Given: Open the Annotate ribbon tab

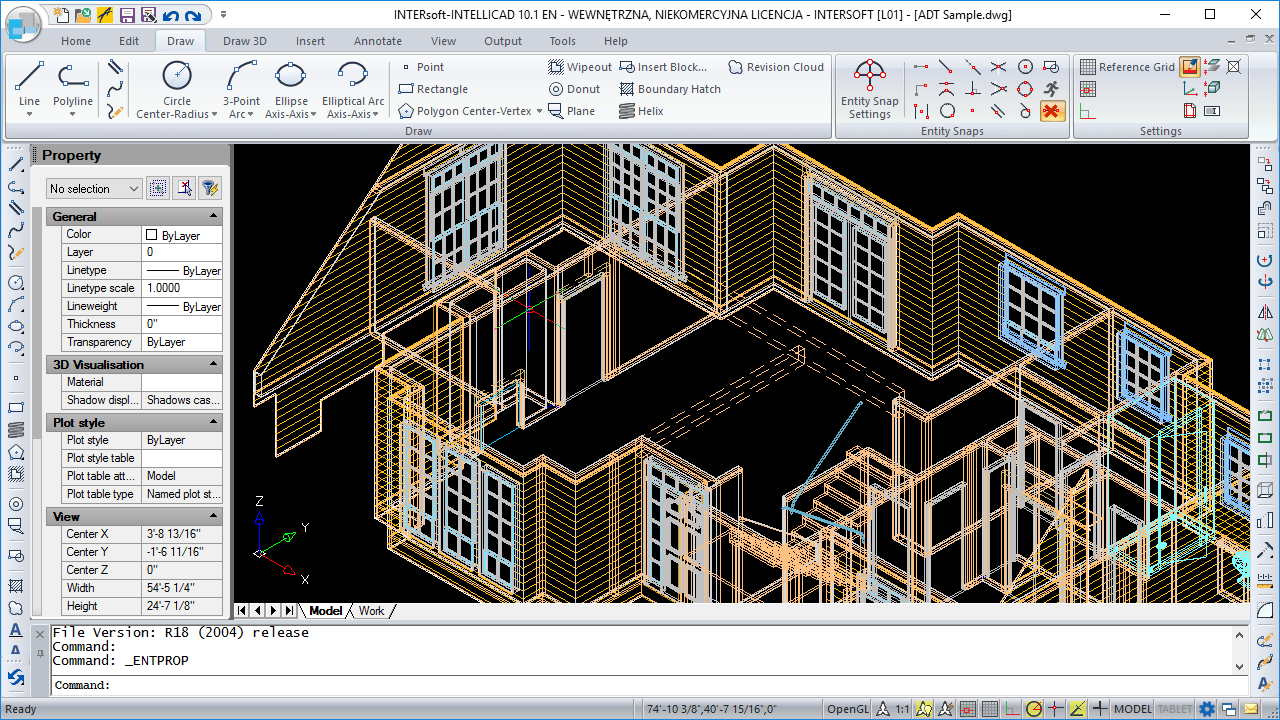Looking at the screenshot, I should point(377,41).
